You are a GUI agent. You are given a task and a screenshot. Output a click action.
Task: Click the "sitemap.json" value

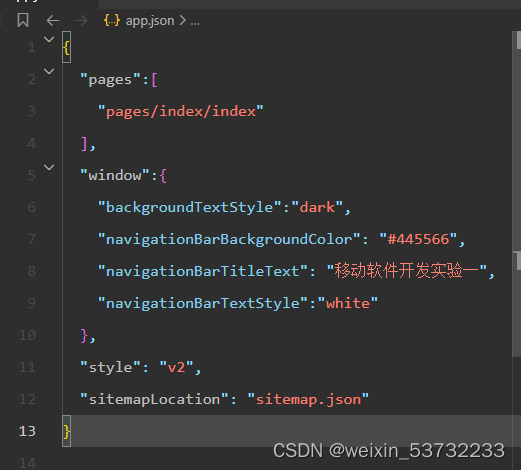(x=308, y=399)
